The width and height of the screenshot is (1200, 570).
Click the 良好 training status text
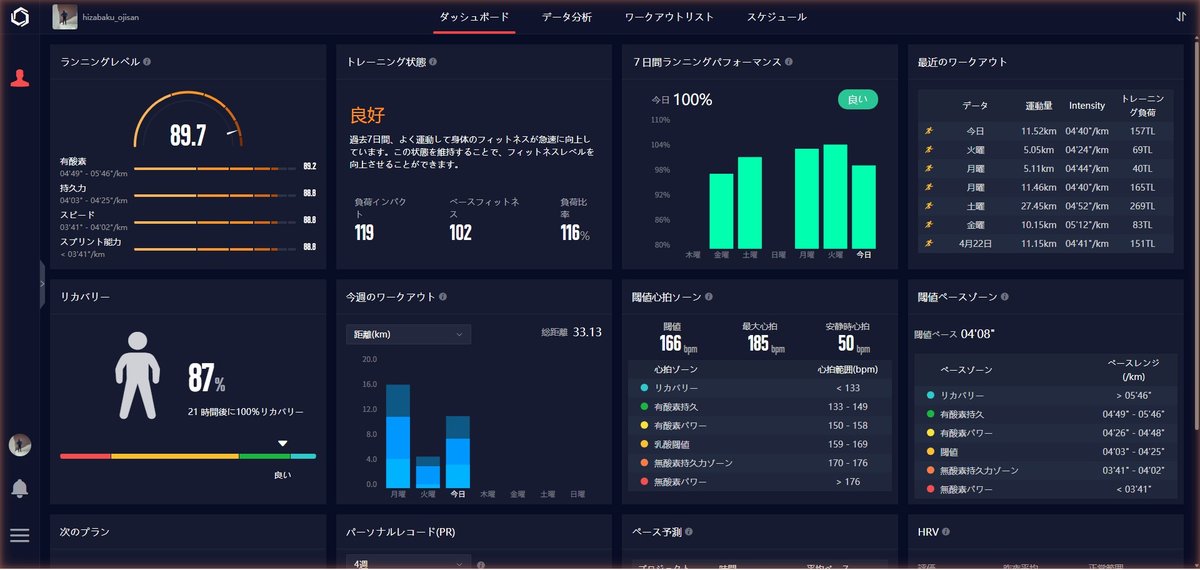[x=367, y=115]
